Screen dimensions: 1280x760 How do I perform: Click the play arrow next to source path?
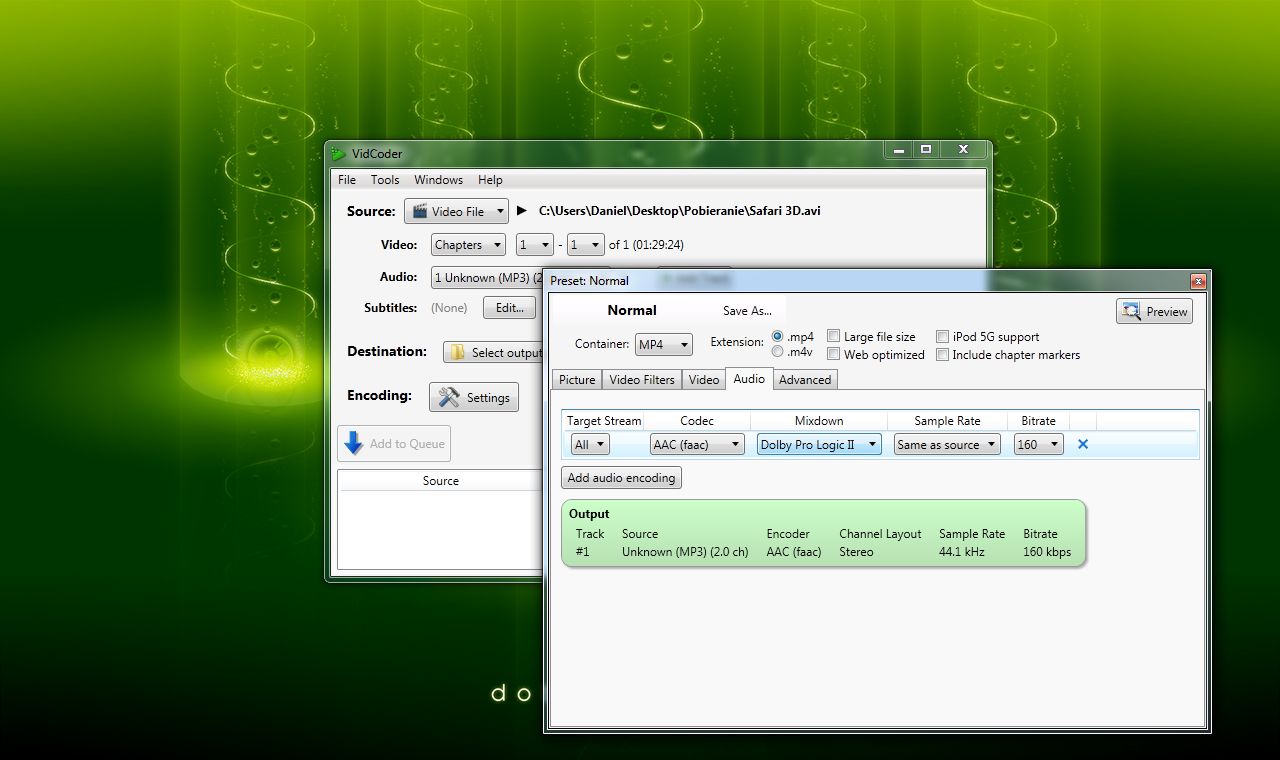point(522,211)
